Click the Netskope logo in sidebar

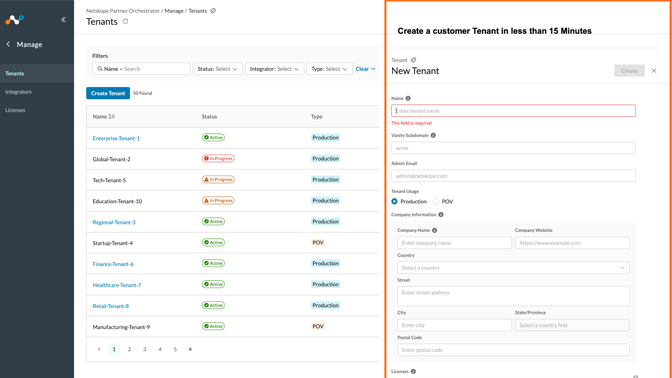[x=14, y=20]
